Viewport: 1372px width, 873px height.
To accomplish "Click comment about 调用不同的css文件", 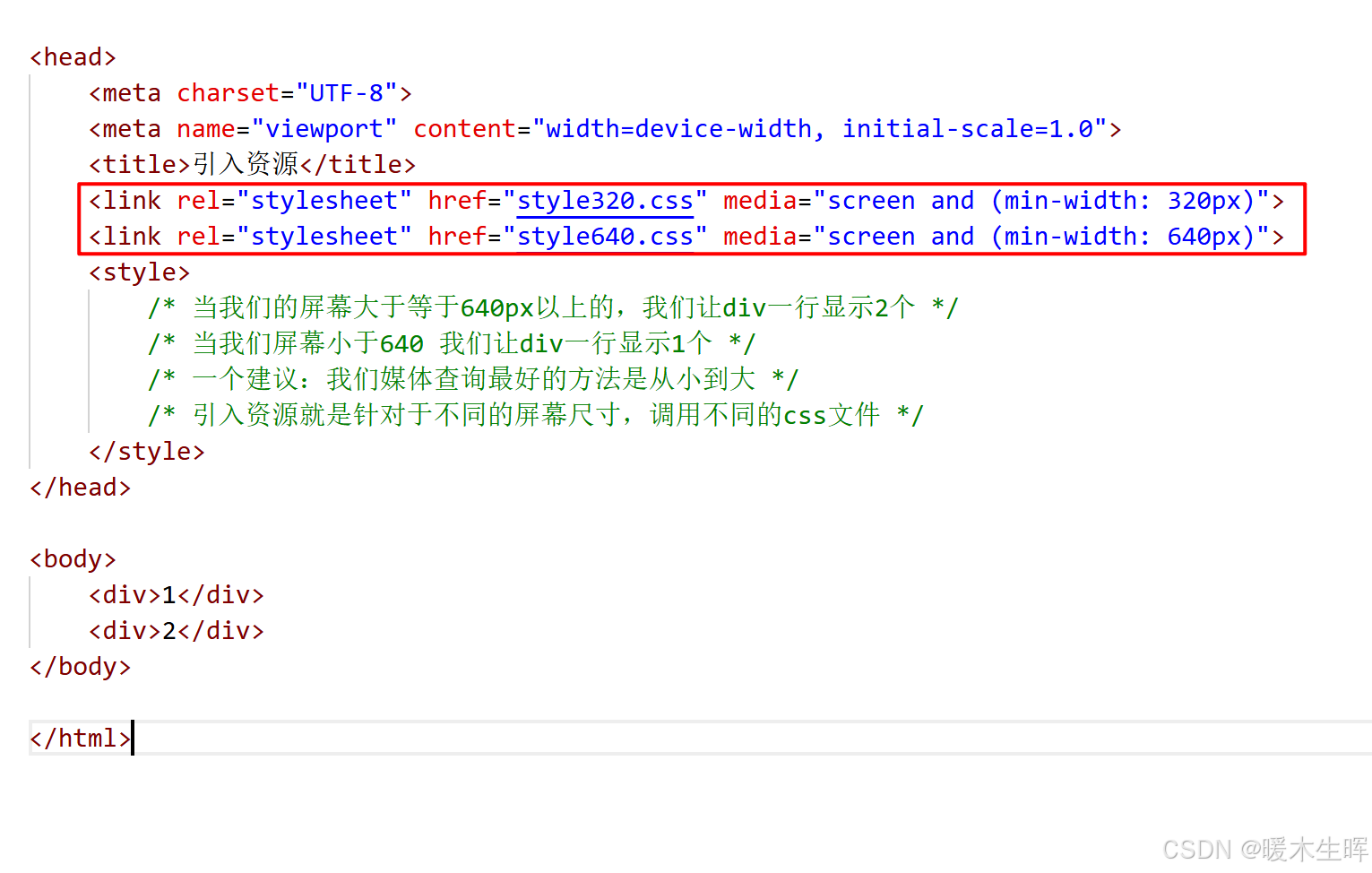I will pyautogui.click(x=535, y=416).
